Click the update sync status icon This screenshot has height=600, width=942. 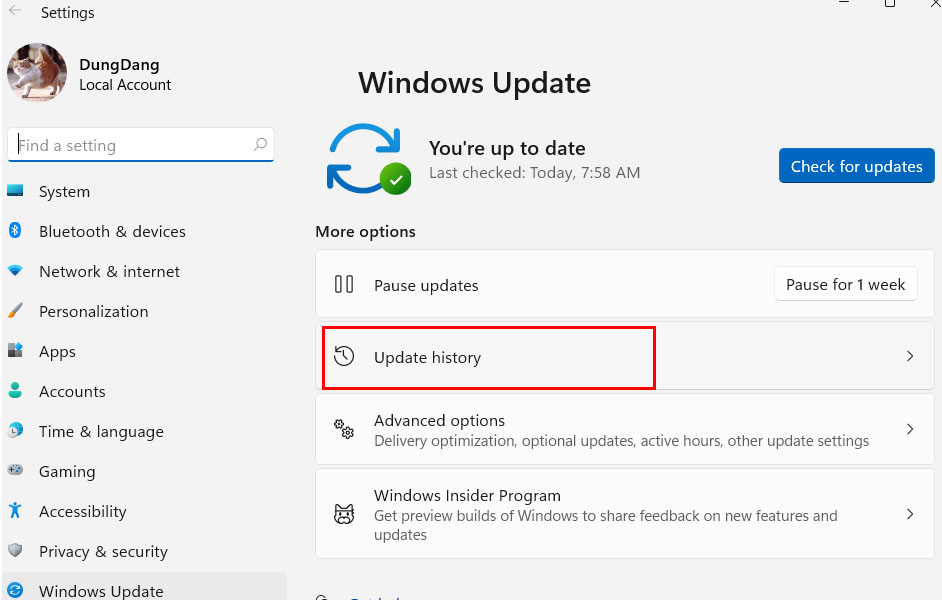(368, 159)
